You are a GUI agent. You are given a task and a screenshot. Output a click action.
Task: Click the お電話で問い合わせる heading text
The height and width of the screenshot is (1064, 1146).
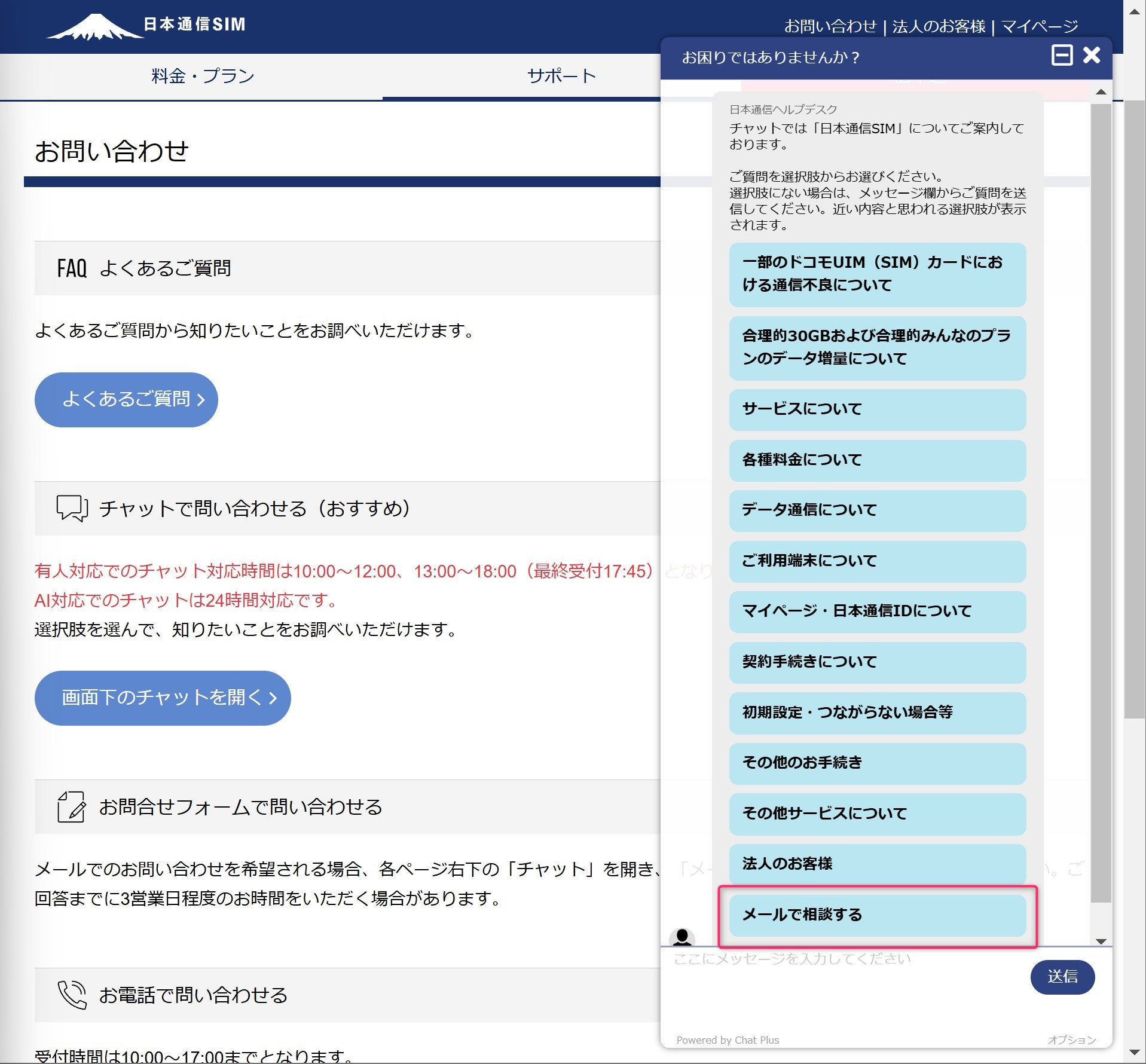click(193, 995)
